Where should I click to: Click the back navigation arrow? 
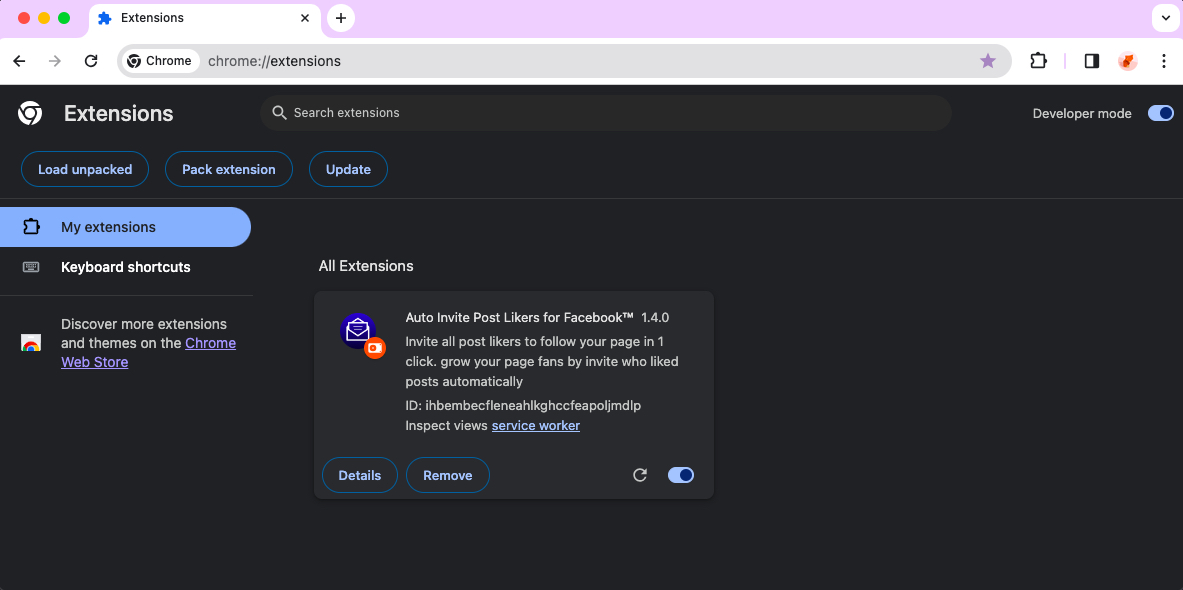click(19, 61)
